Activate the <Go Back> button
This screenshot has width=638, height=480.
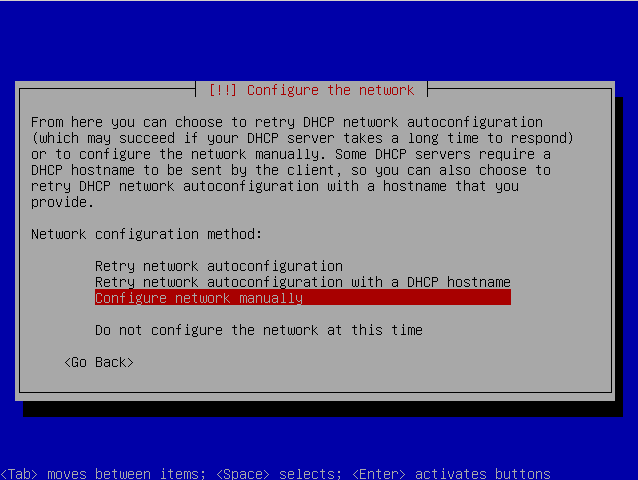(99, 362)
